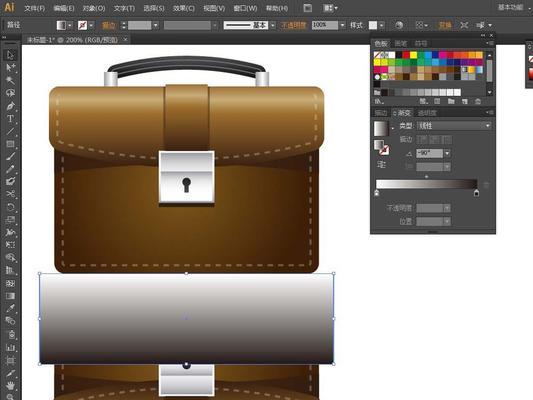Select the yellow swatch in top swatch row

tap(413, 55)
